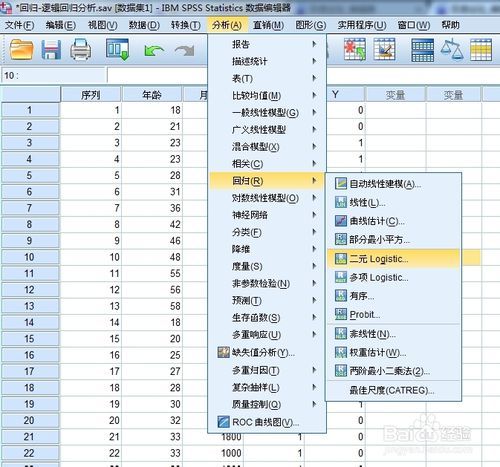Click the ROC 曲线图 menu icon
The image size is (500, 467).
pos(223,422)
